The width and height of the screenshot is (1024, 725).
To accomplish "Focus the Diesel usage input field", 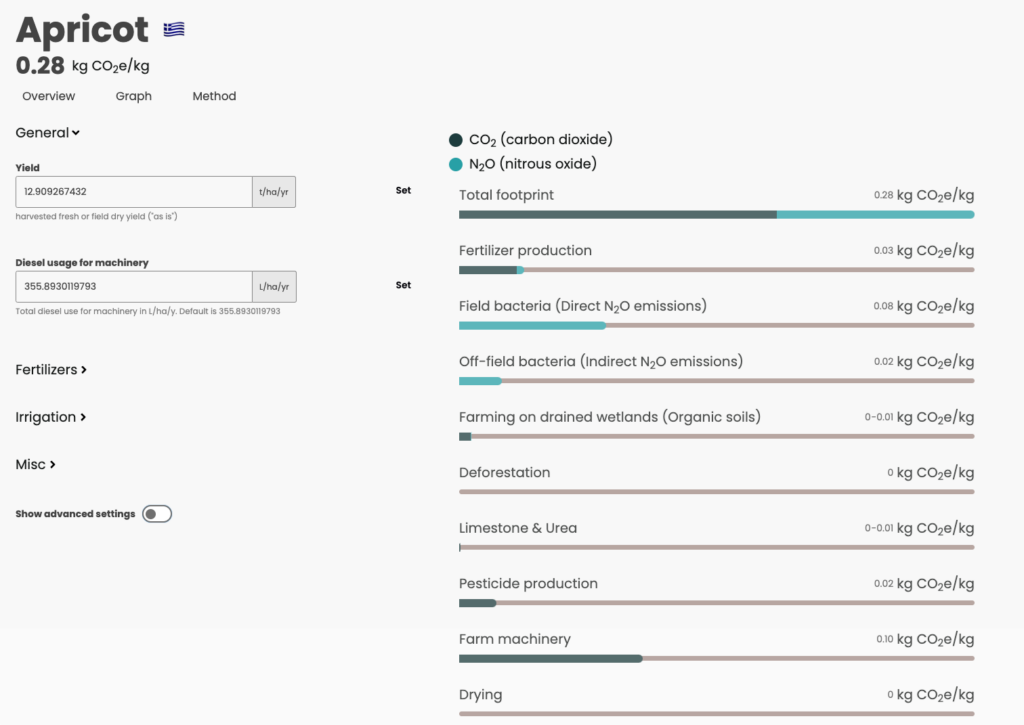I will pos(134,287).
